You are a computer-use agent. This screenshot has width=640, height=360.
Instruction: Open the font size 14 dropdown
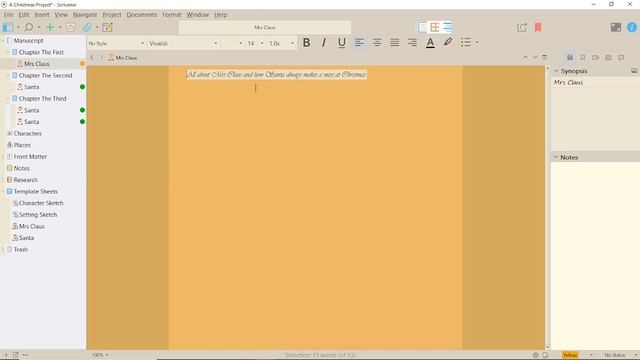pos(255,43)
